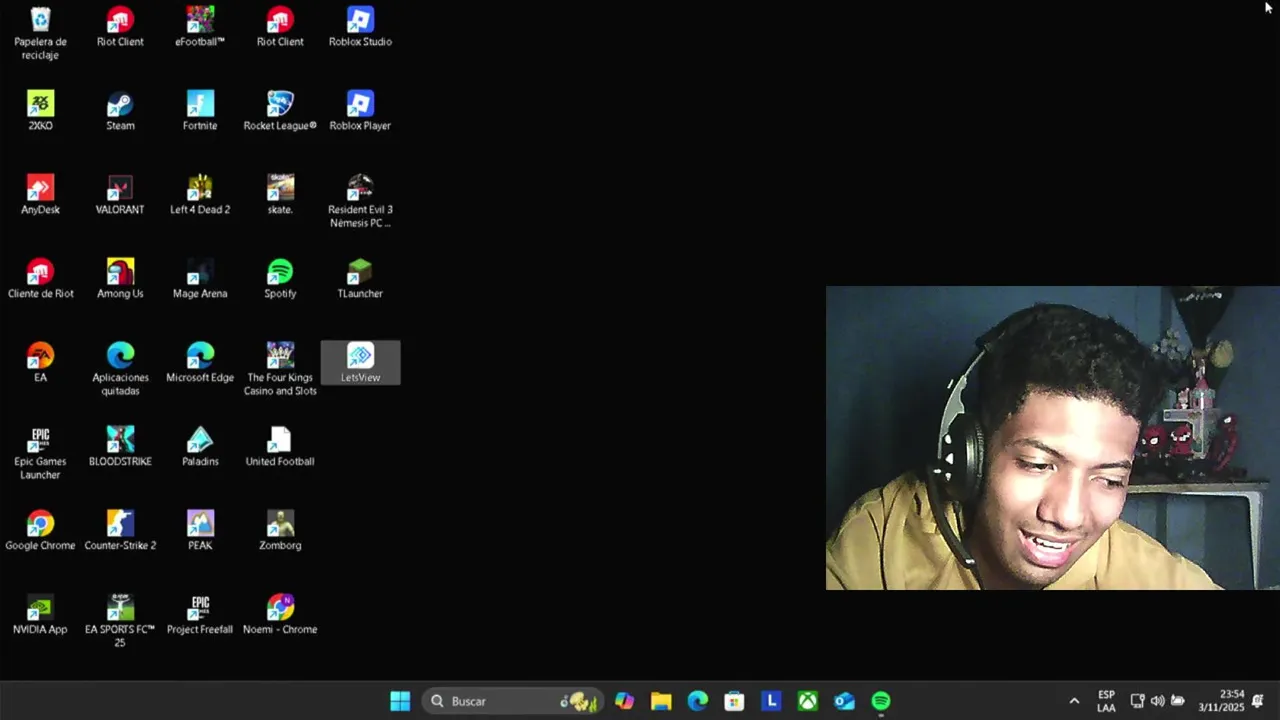Select the Mage Arena shortcut
The height and width of the screenshot is (720, 1280).
click(x=200, y=279)
